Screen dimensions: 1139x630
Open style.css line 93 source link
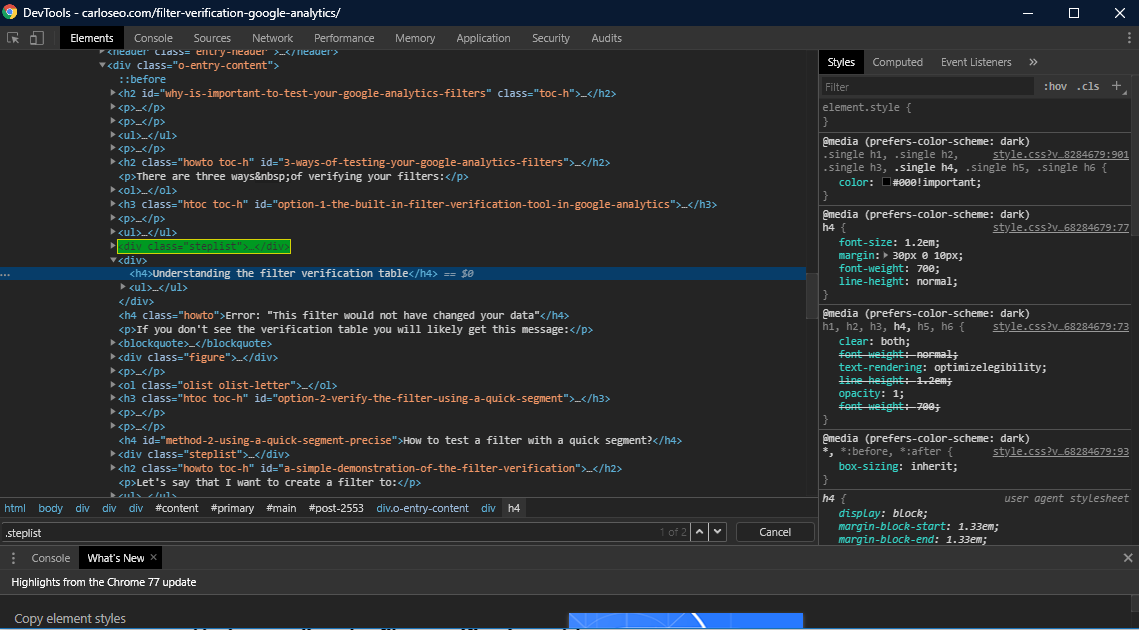[1061, 452]
